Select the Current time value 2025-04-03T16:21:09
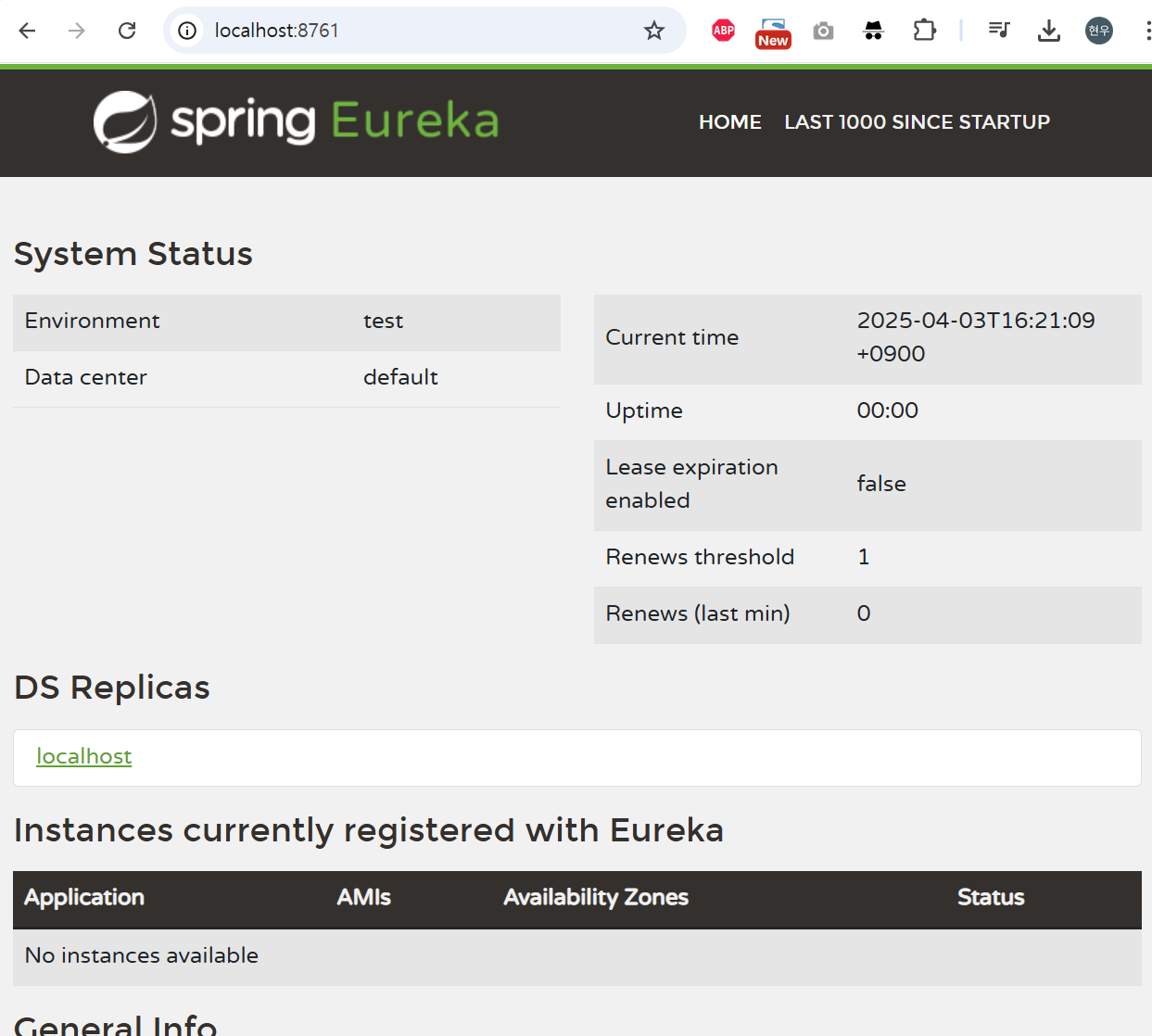The height and width of the screenshot is (1036, 1152). 976,321
